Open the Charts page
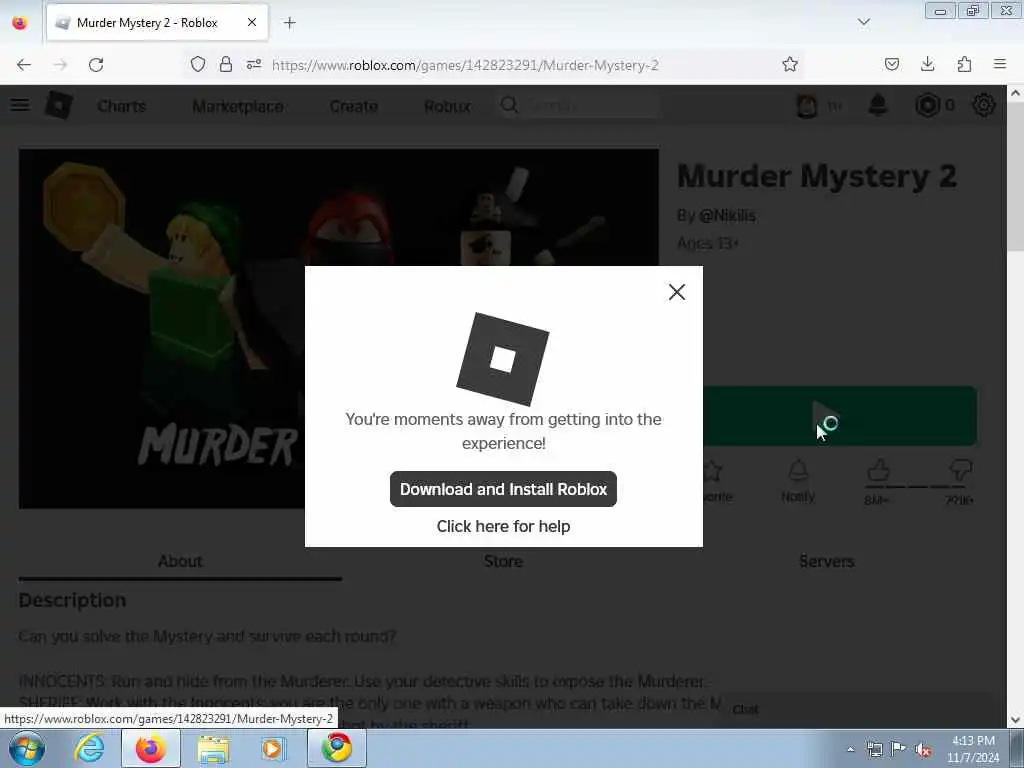This screenshot has height=768, width=1024. [121, 106]
